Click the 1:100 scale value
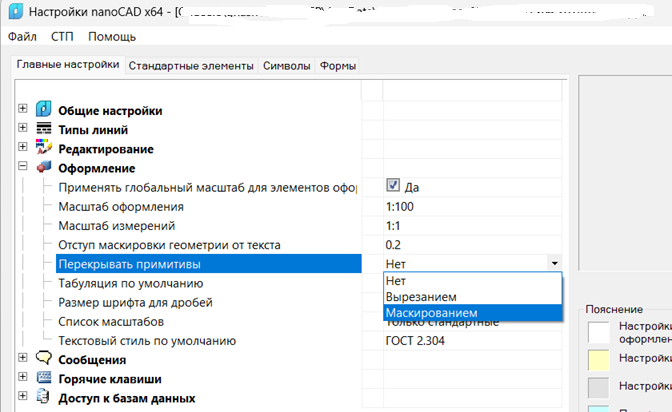672x412 pixels. 399,207
